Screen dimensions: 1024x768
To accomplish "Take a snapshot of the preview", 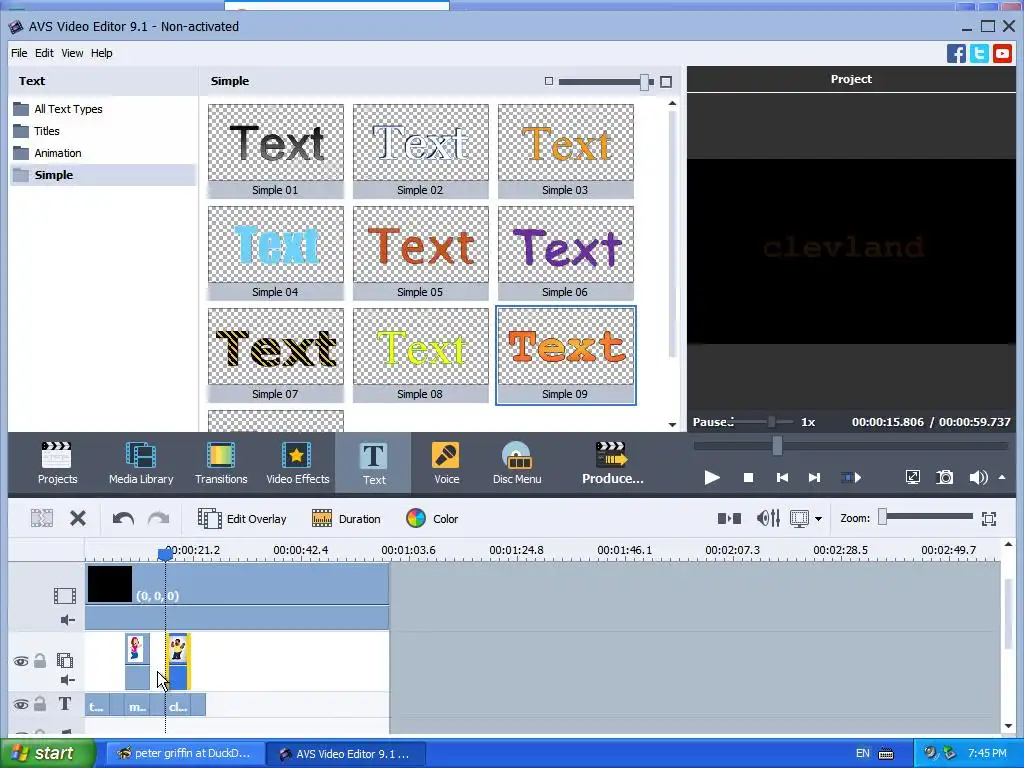I will (x=944, y=477).
